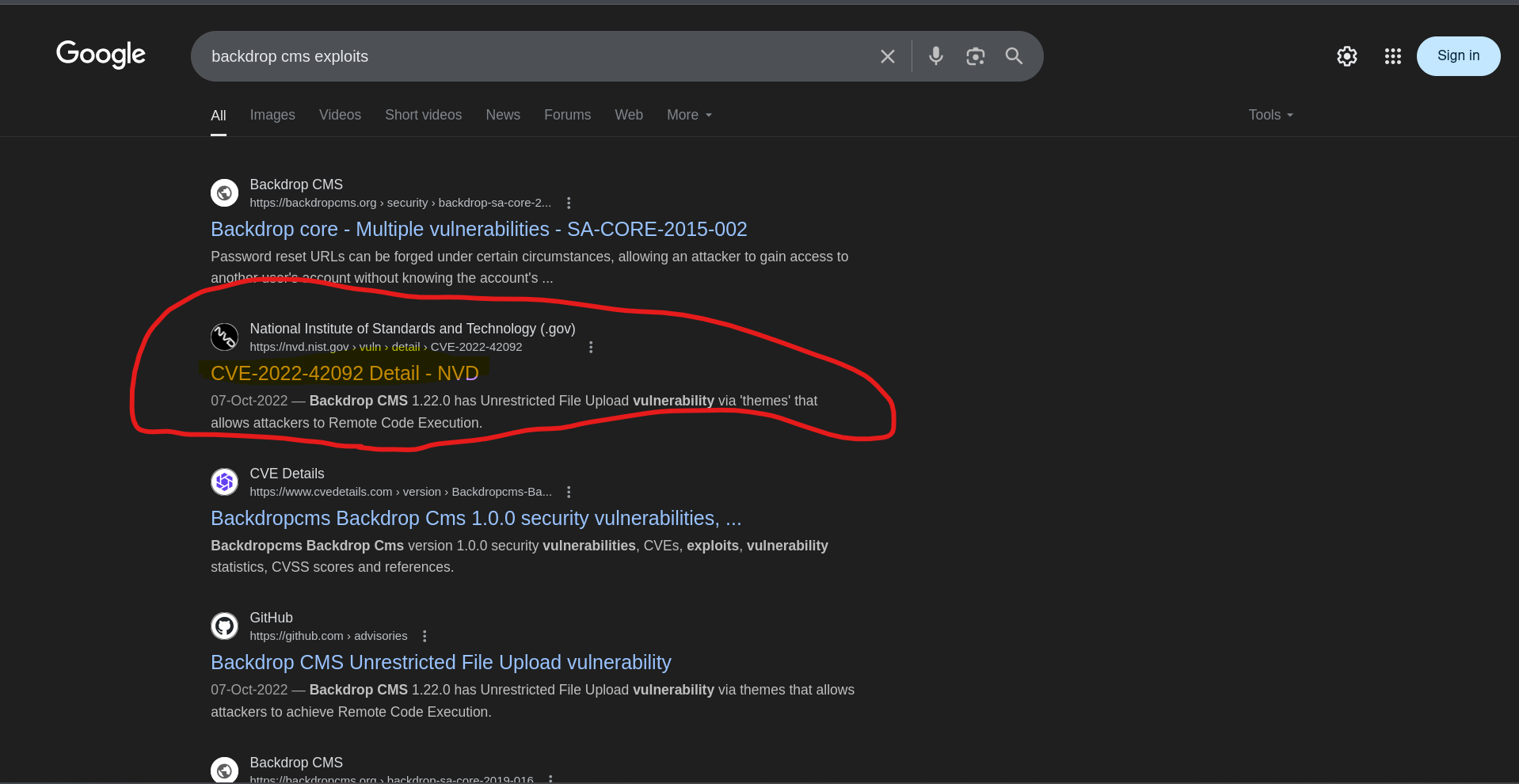Switch to the News tab
The width and height of the screenshot is (1519, 784).
click(x=503, y=115)
